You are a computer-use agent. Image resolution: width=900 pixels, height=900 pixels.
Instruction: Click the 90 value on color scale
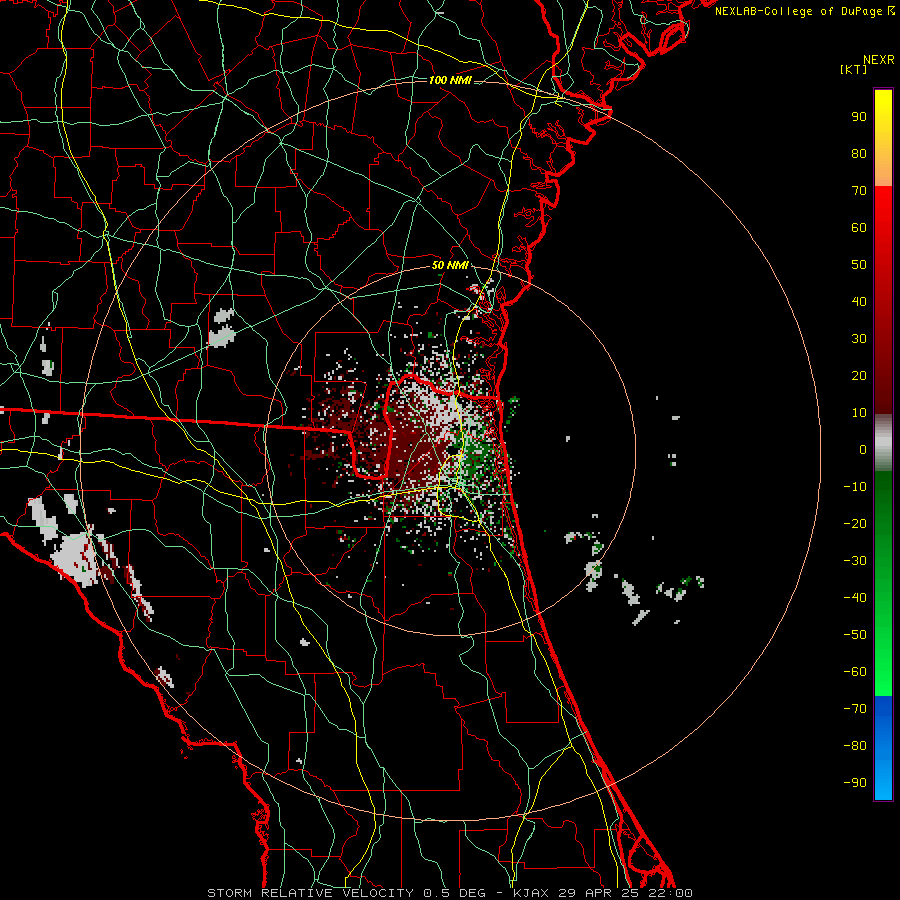click(x=859, y=117)
